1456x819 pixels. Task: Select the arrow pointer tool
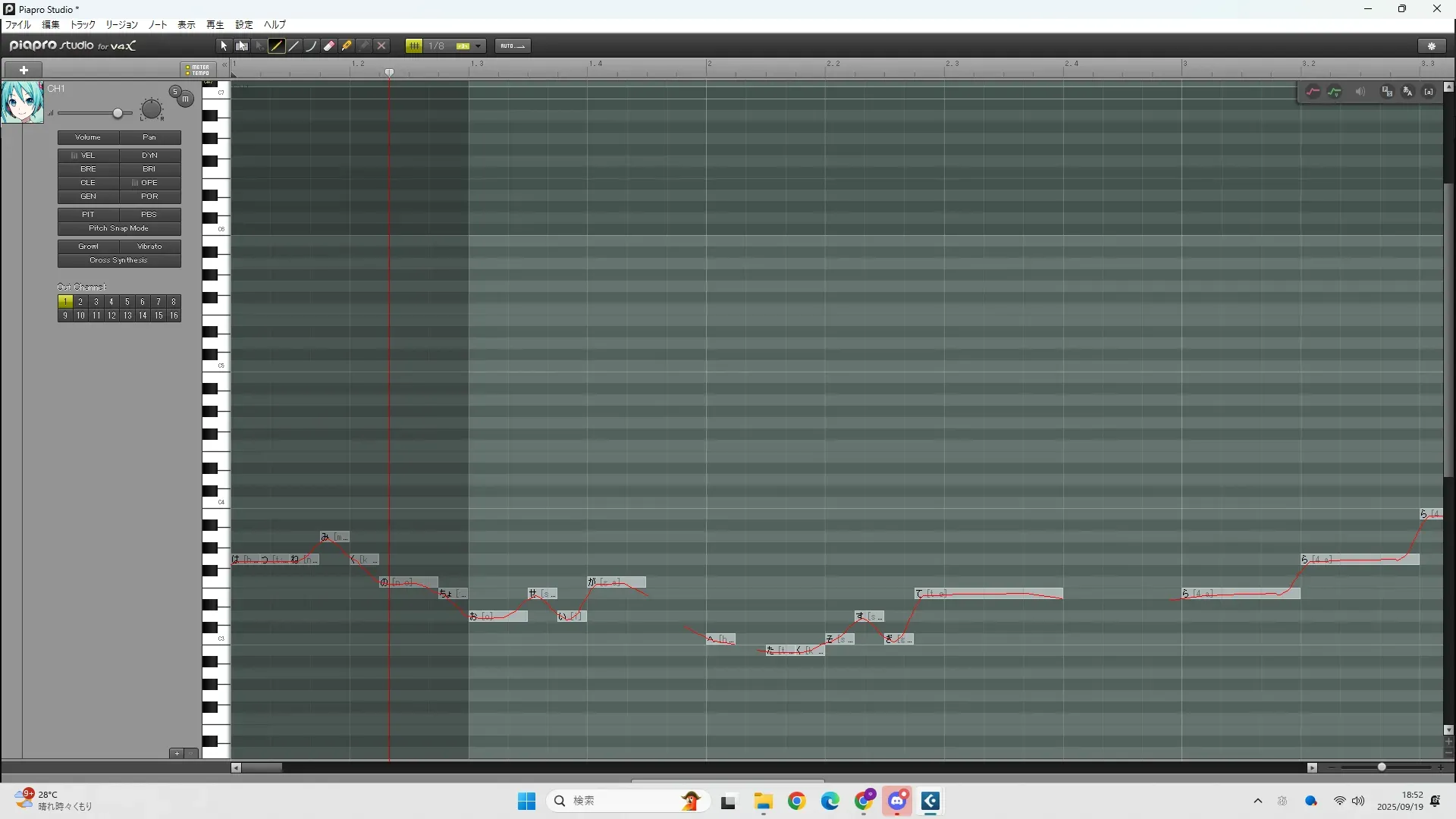tap(224, 46)
